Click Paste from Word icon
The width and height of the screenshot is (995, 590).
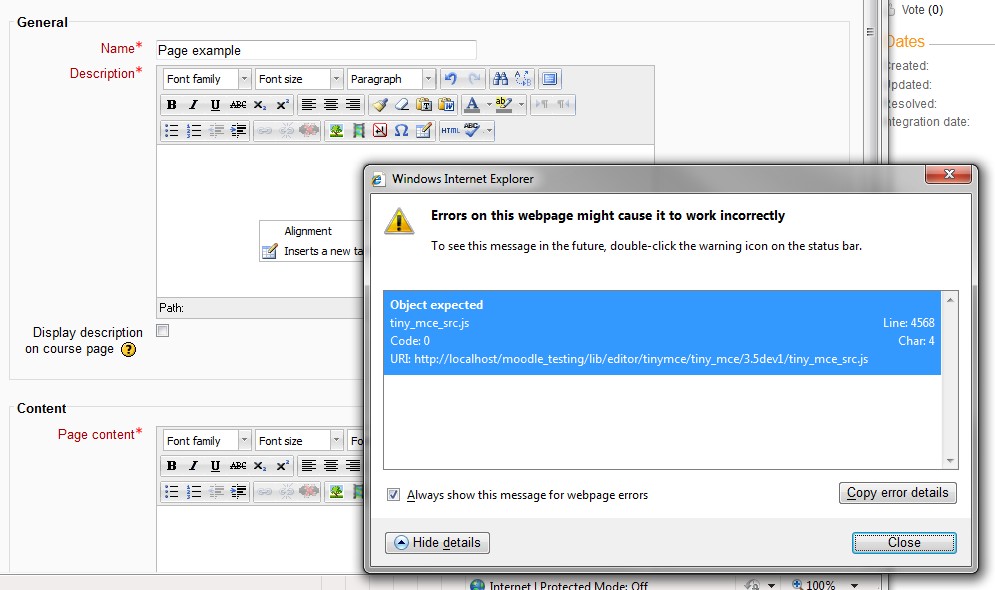click(446, 105)
